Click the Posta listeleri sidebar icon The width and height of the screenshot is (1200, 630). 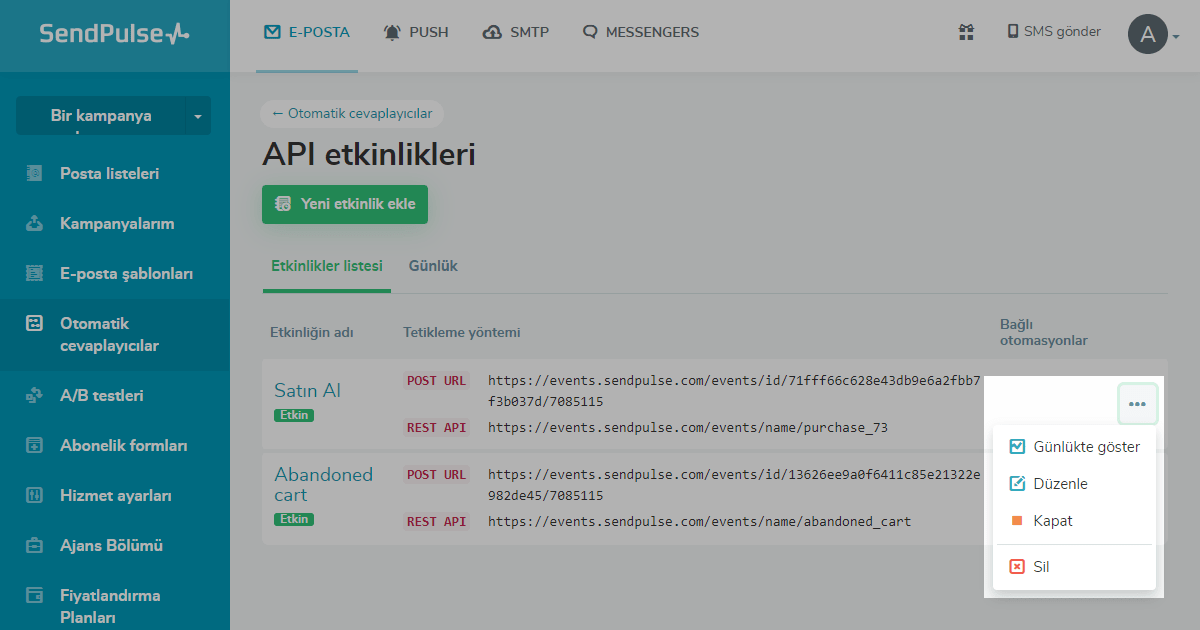(35, 173)
